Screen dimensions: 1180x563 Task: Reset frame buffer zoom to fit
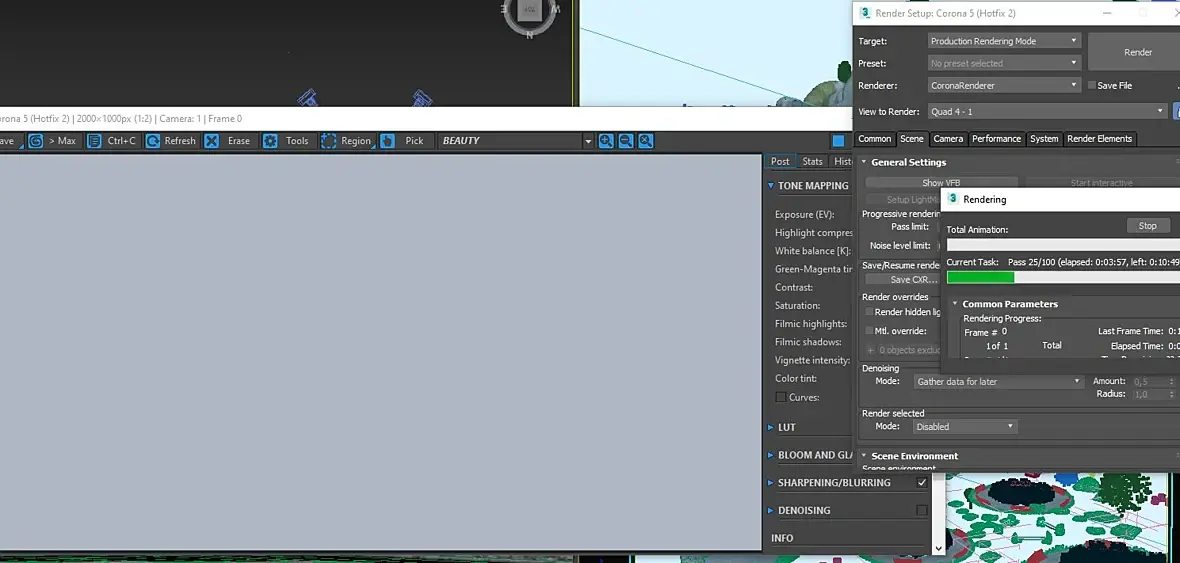point(645,141)
